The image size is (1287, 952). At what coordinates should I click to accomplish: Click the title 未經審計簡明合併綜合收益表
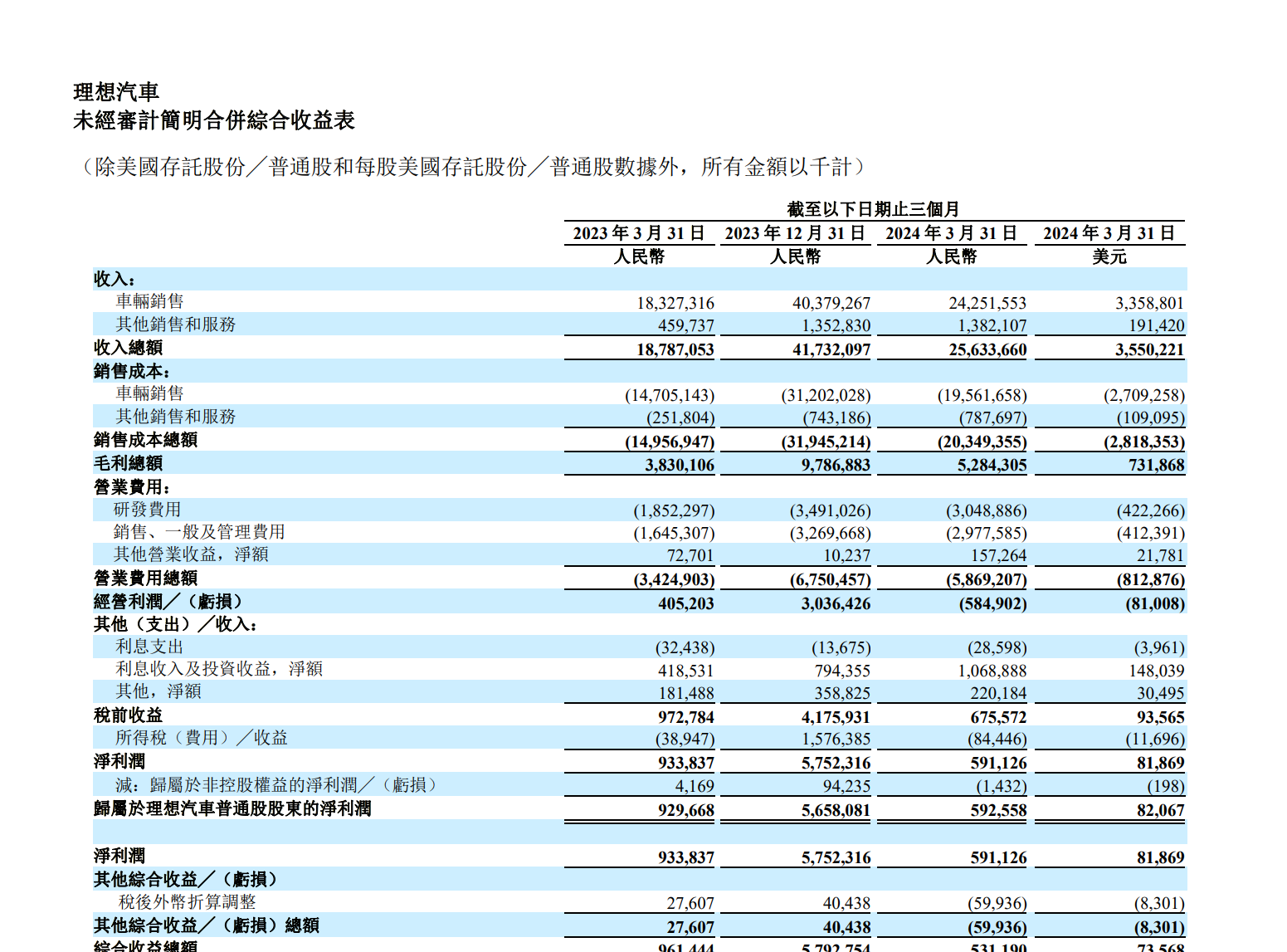coord(214,120)
